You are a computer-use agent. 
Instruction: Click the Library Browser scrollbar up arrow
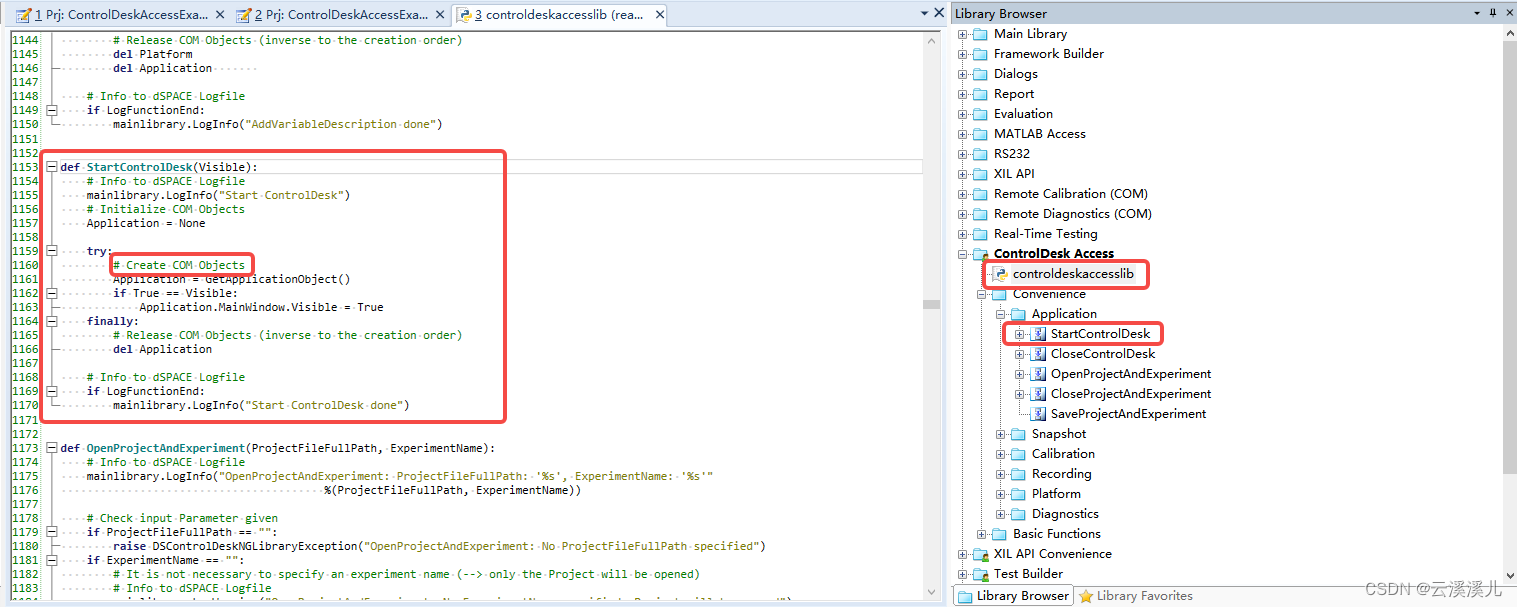tap(1509, 33)
